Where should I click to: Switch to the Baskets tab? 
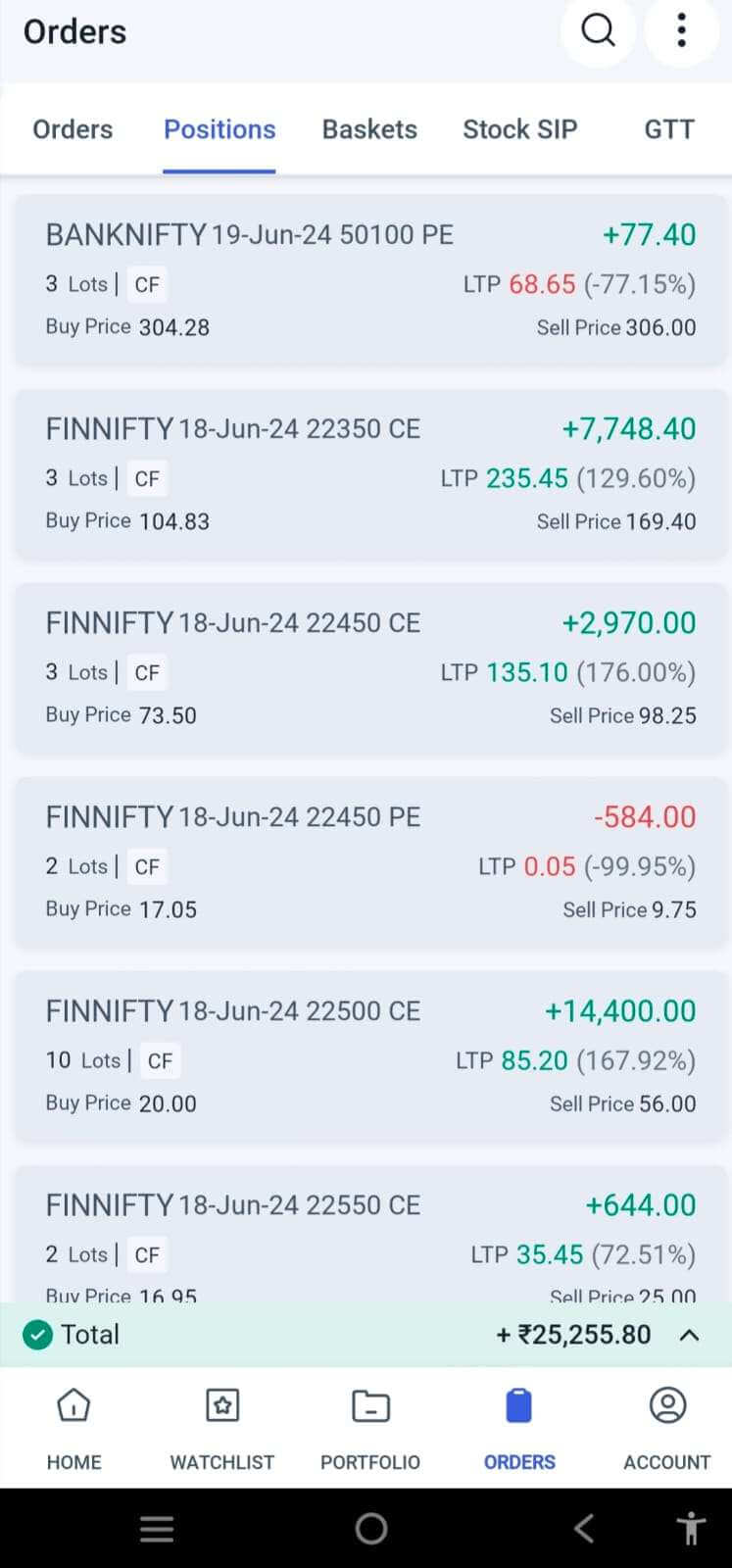369,129
